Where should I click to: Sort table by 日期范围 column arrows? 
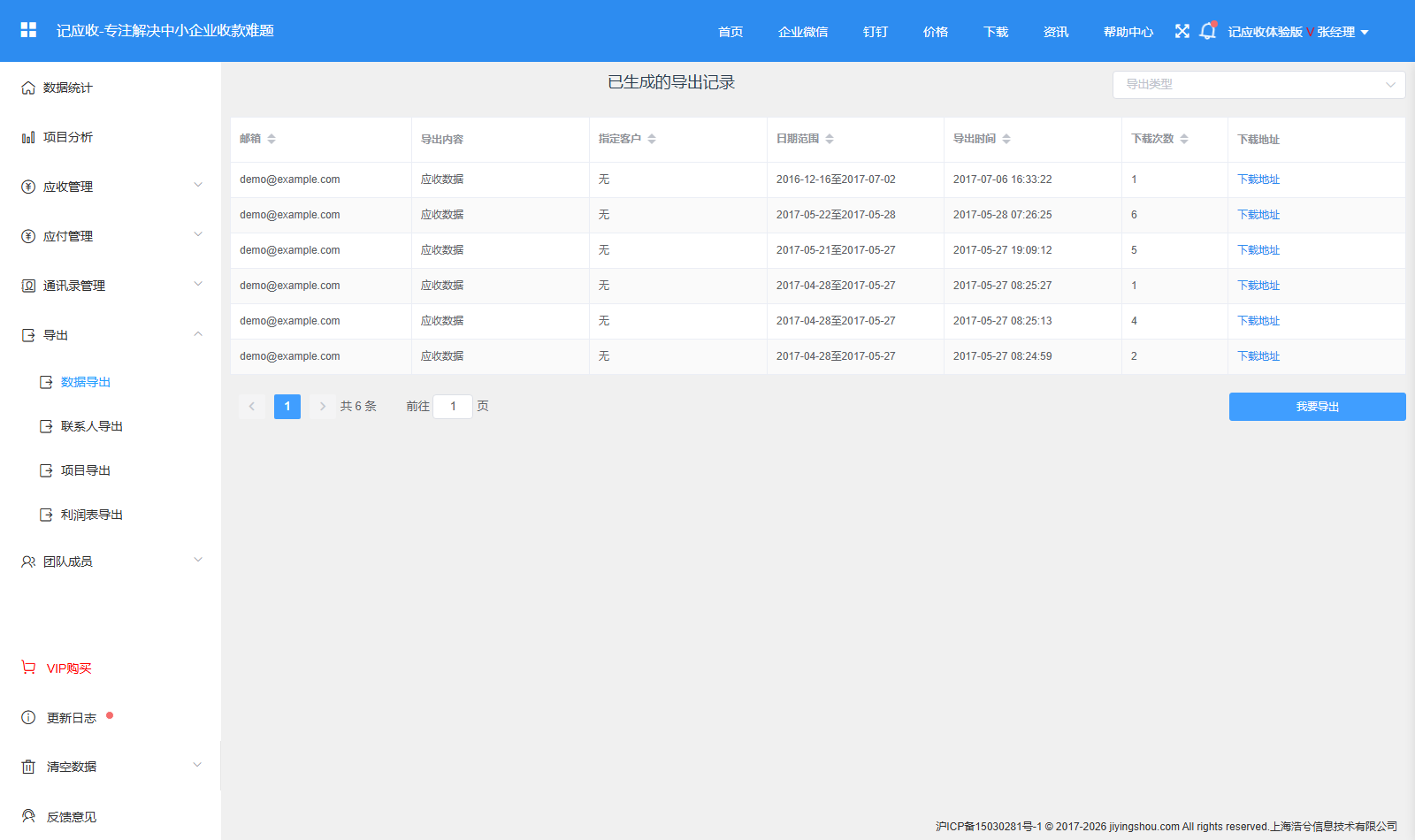click(830, 139)
